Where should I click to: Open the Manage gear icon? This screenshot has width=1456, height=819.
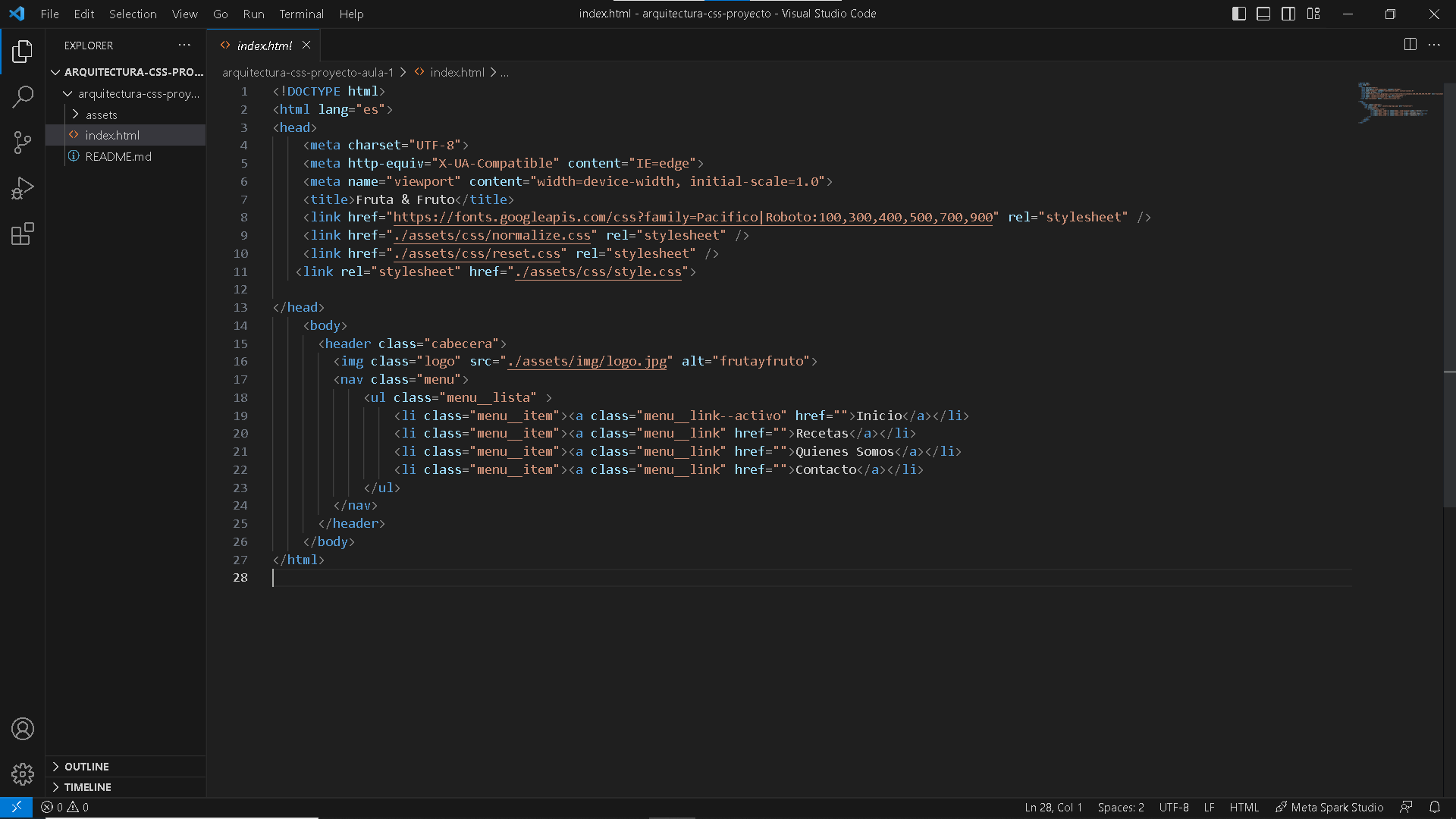coord(23,774)
